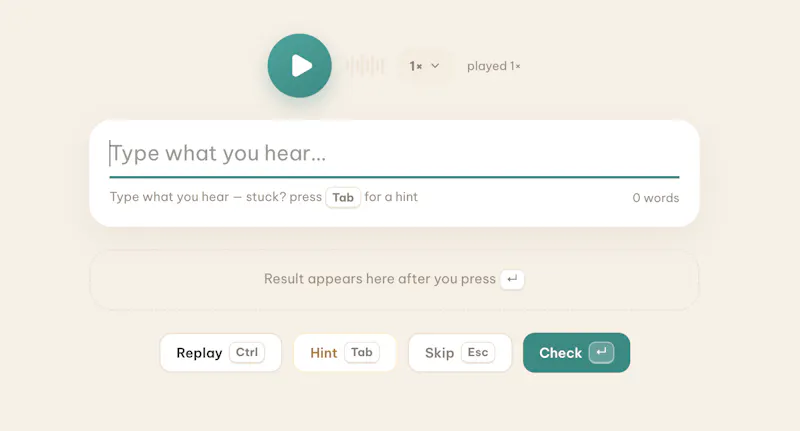Click the 'played 1×' status text

[x=493, y=66]
